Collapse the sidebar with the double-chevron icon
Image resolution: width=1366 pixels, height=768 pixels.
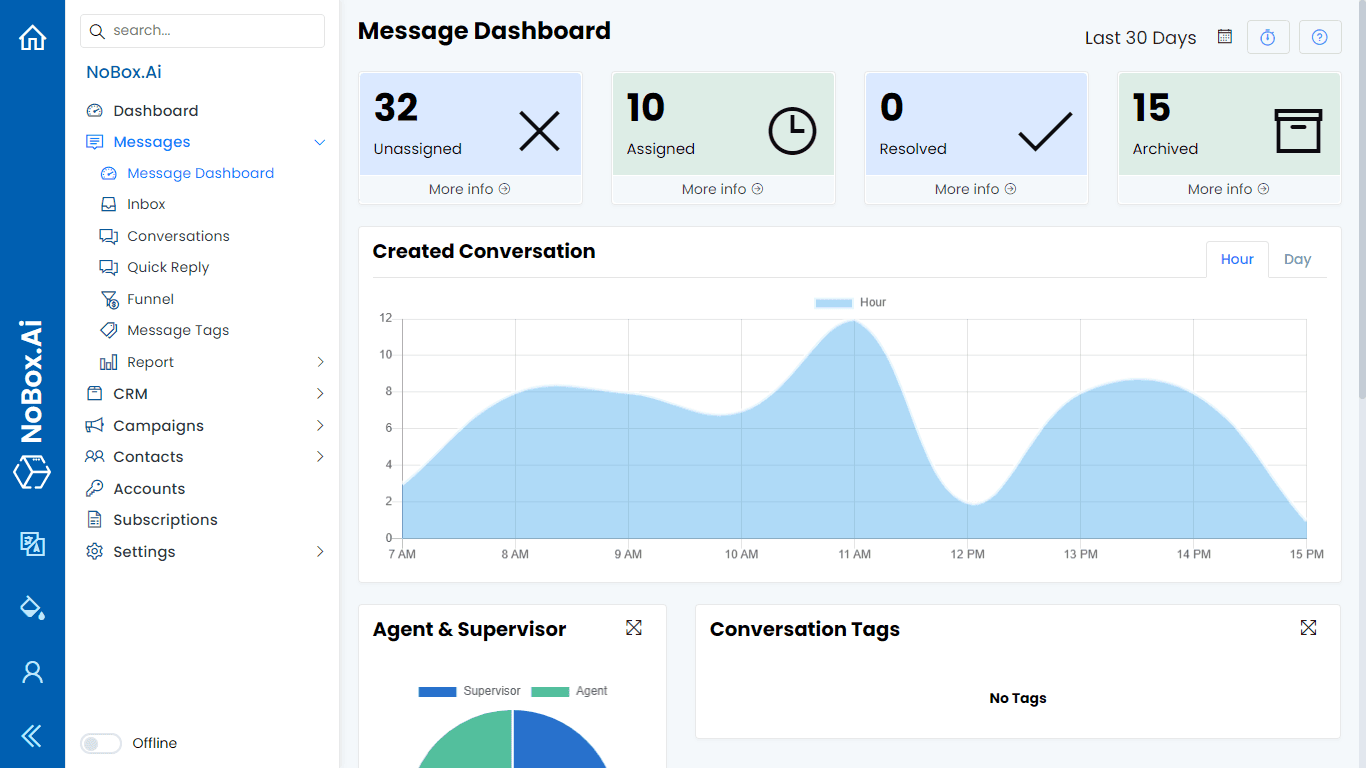[x=33, y=736]
